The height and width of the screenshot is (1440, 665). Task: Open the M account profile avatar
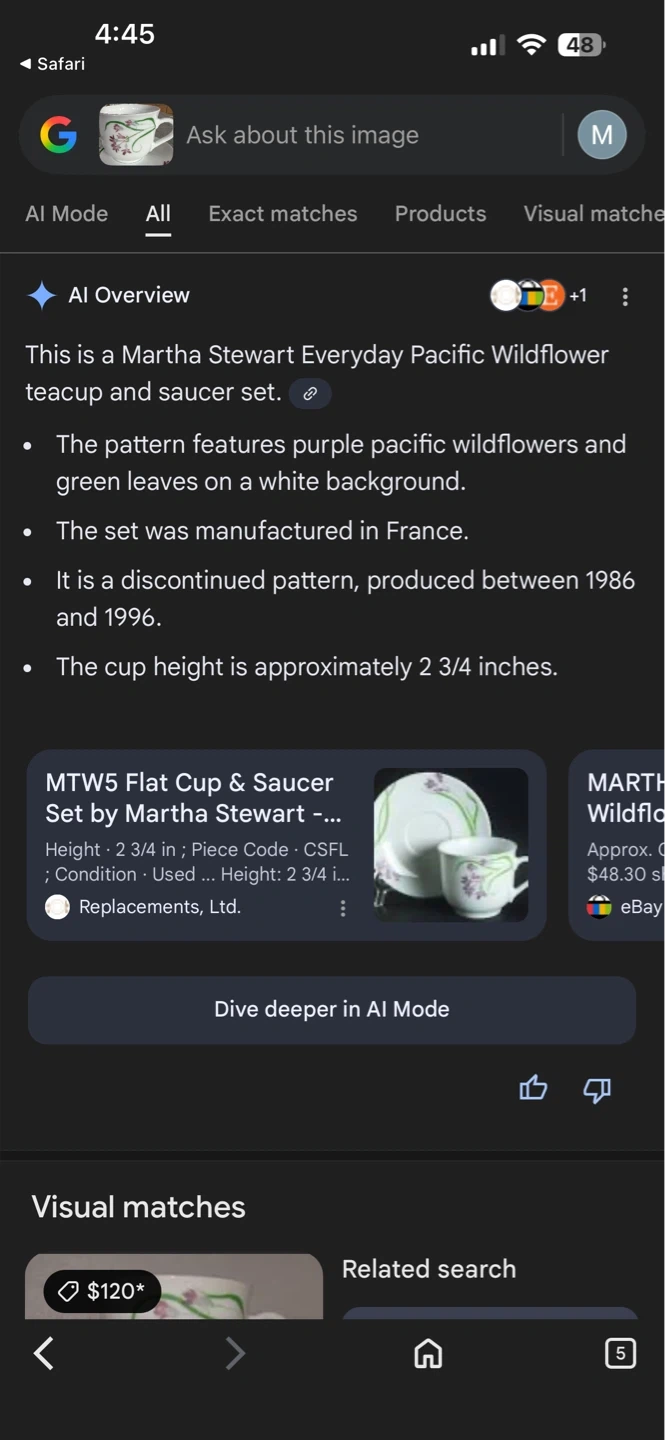point(602,135)
